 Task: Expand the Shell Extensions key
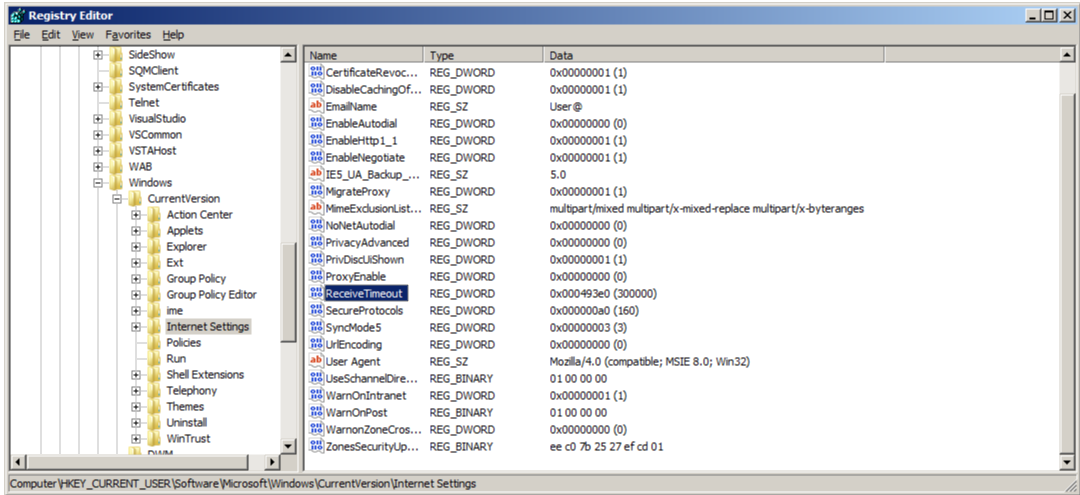click(136, 375)
